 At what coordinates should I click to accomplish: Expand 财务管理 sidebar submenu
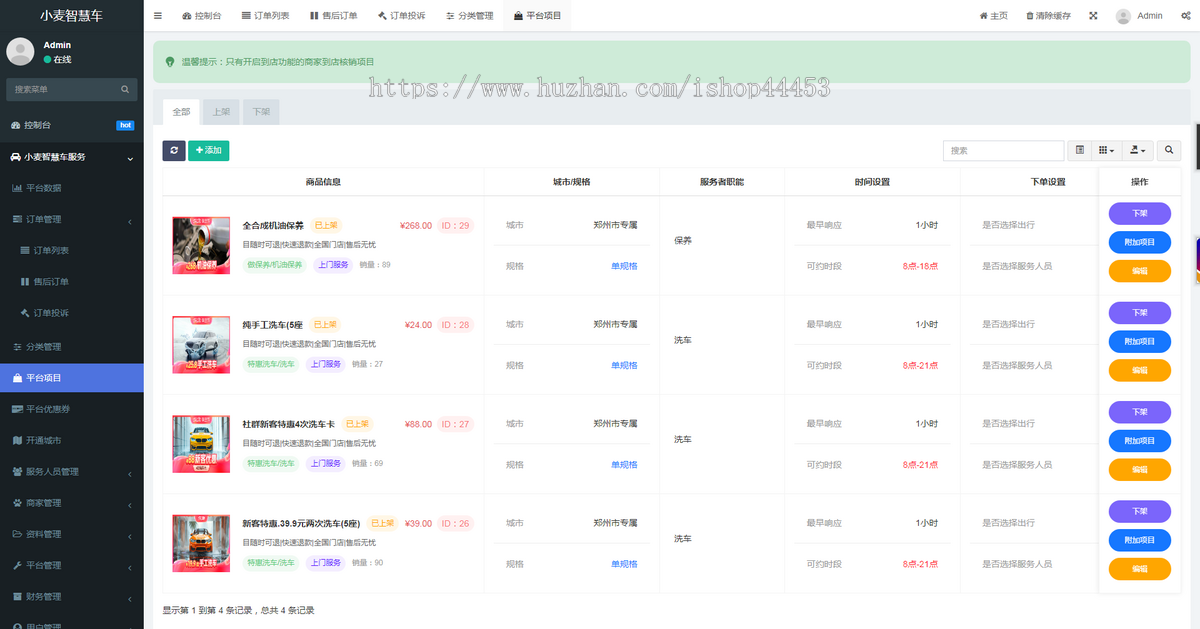pyautogui.click(x=71, y=597)
